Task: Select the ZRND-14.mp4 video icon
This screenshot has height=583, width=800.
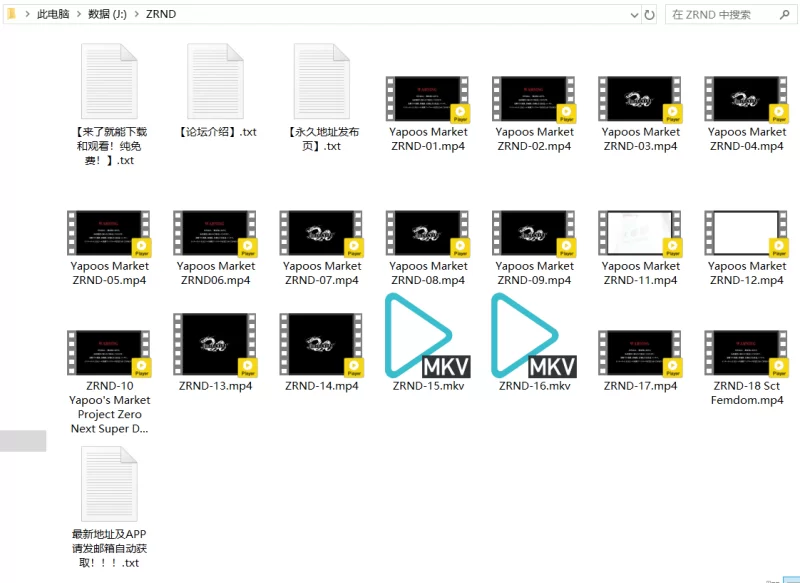Action: click(321, 345)
